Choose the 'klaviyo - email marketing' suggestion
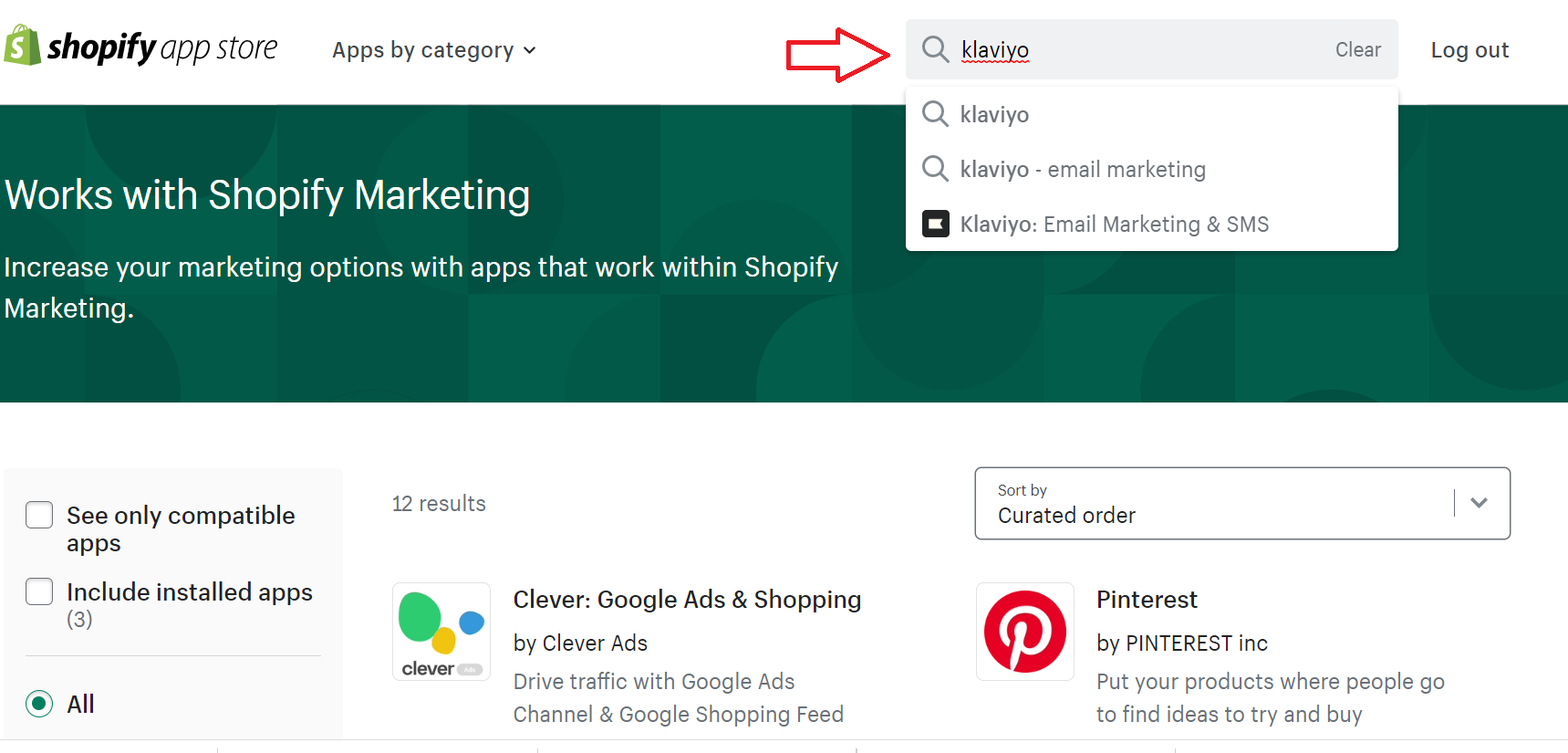 (x=1151, y=169)
